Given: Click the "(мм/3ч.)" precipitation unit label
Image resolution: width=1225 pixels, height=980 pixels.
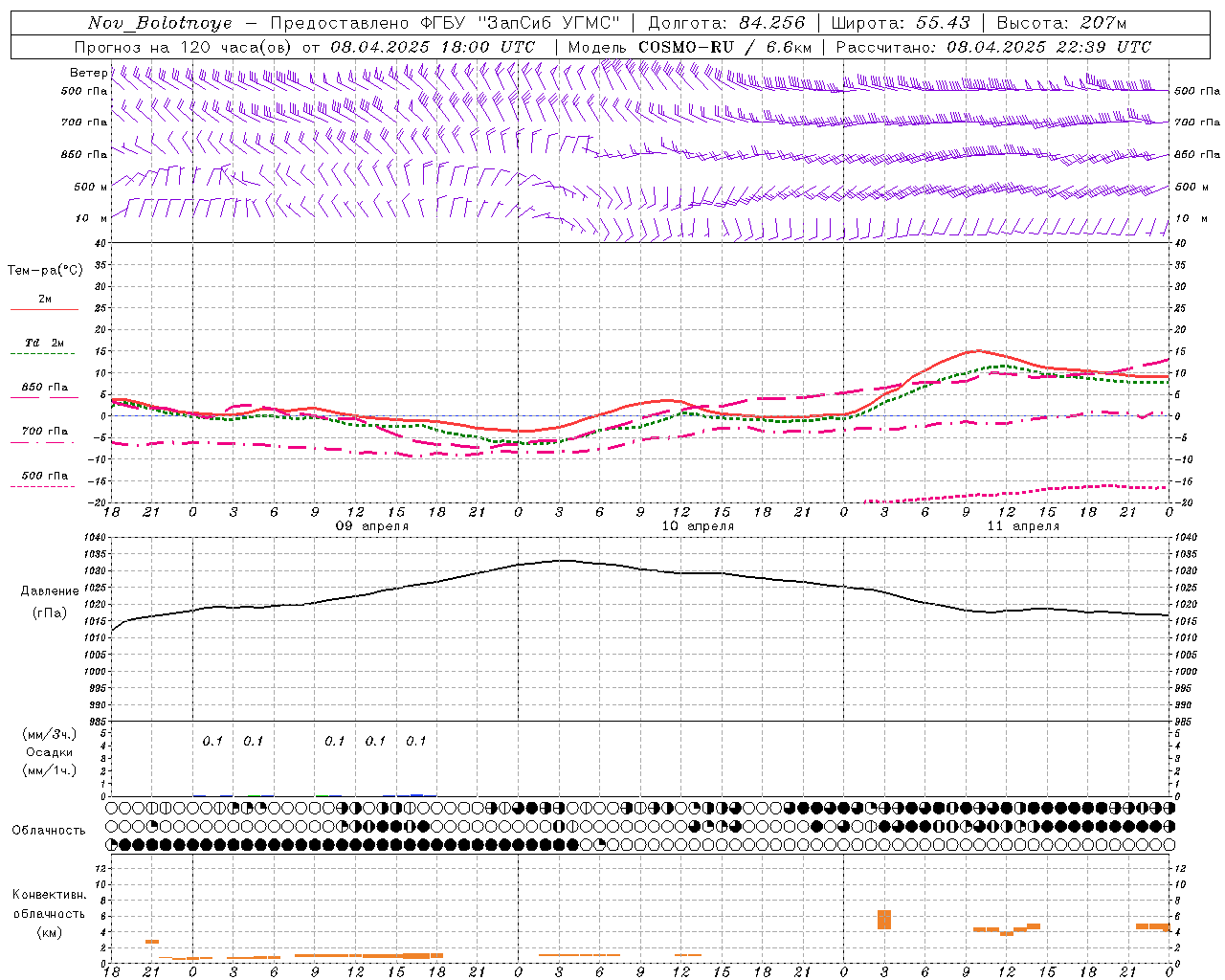Looking at the screenshot, I should [x=49, y=734].
